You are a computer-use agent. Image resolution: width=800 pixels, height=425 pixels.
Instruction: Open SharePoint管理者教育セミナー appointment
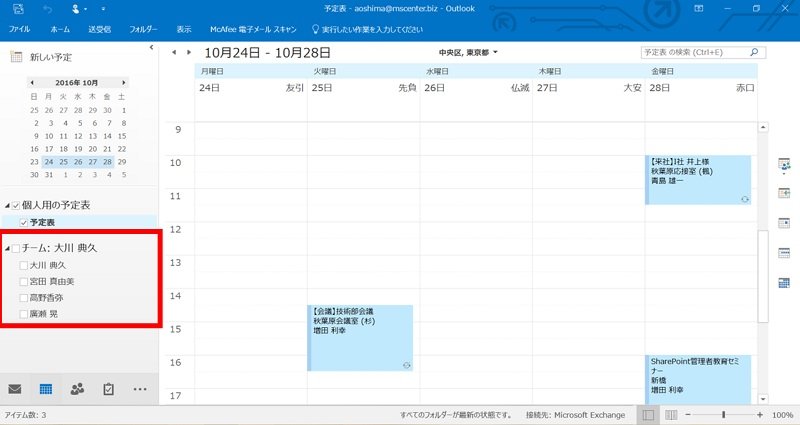tap(698, 380)
